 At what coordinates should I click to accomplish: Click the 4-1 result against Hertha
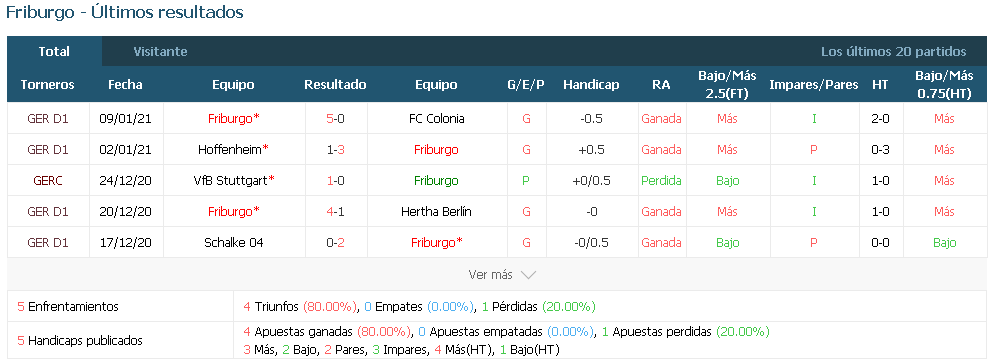(335, 211)
